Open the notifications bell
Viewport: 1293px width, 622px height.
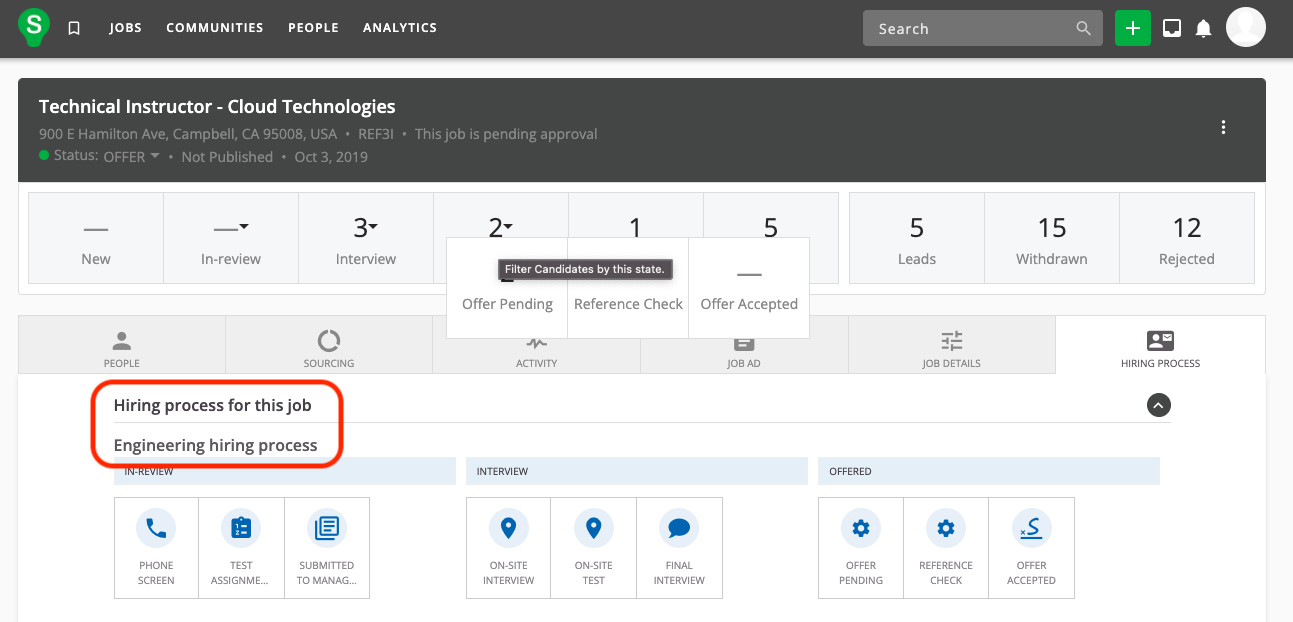(x=1203, y=28)
